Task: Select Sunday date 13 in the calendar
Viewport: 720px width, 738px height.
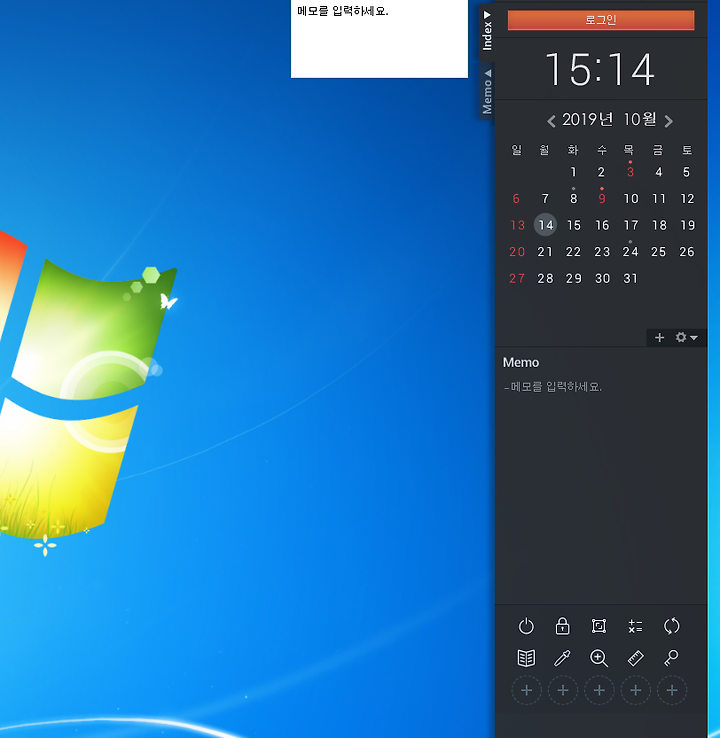Action: tap(517, 225)
